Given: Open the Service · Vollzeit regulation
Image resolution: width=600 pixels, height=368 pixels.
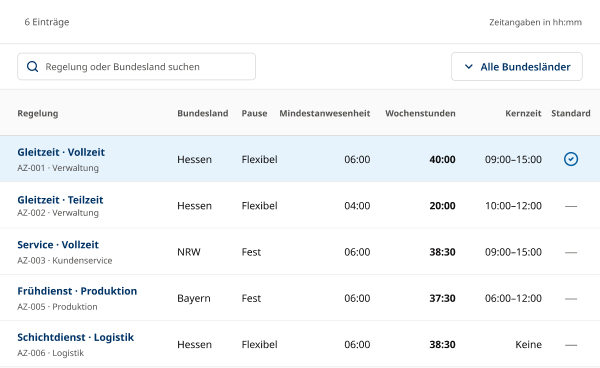Looking at the screenshot, I should (x=58, y=245).
